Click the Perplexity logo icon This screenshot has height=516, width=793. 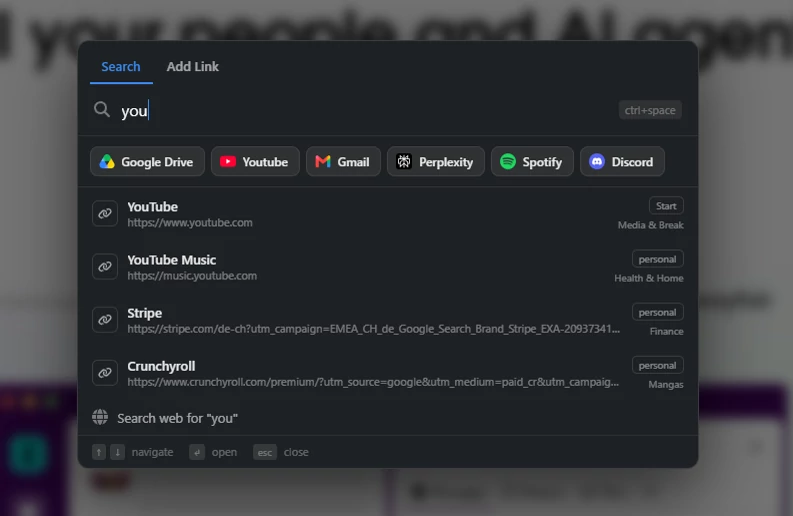tap(404, 162)
